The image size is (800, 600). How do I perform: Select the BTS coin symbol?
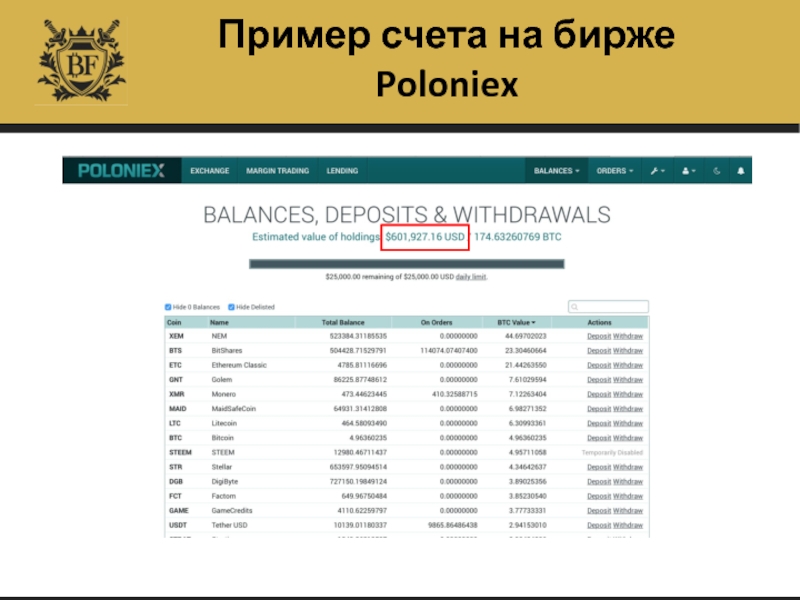(x=176, y=351)
